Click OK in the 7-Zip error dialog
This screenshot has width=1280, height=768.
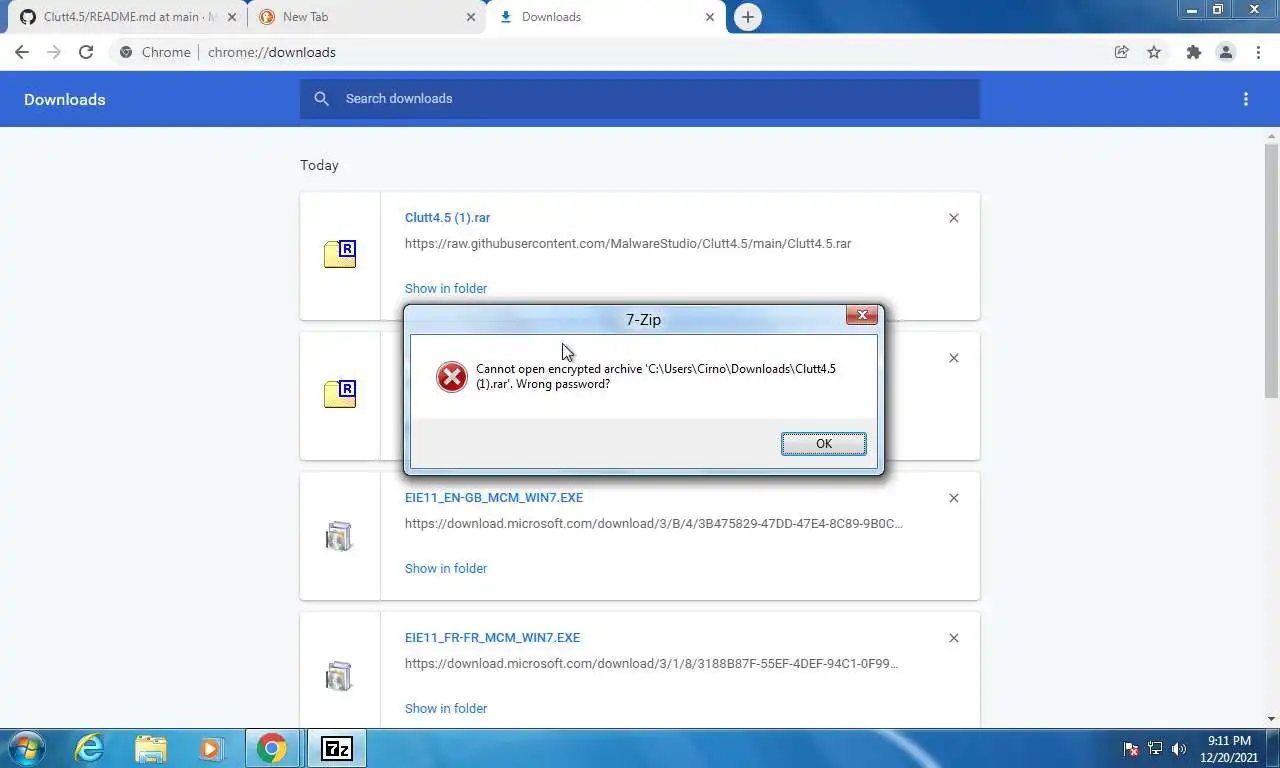(823, 444)
